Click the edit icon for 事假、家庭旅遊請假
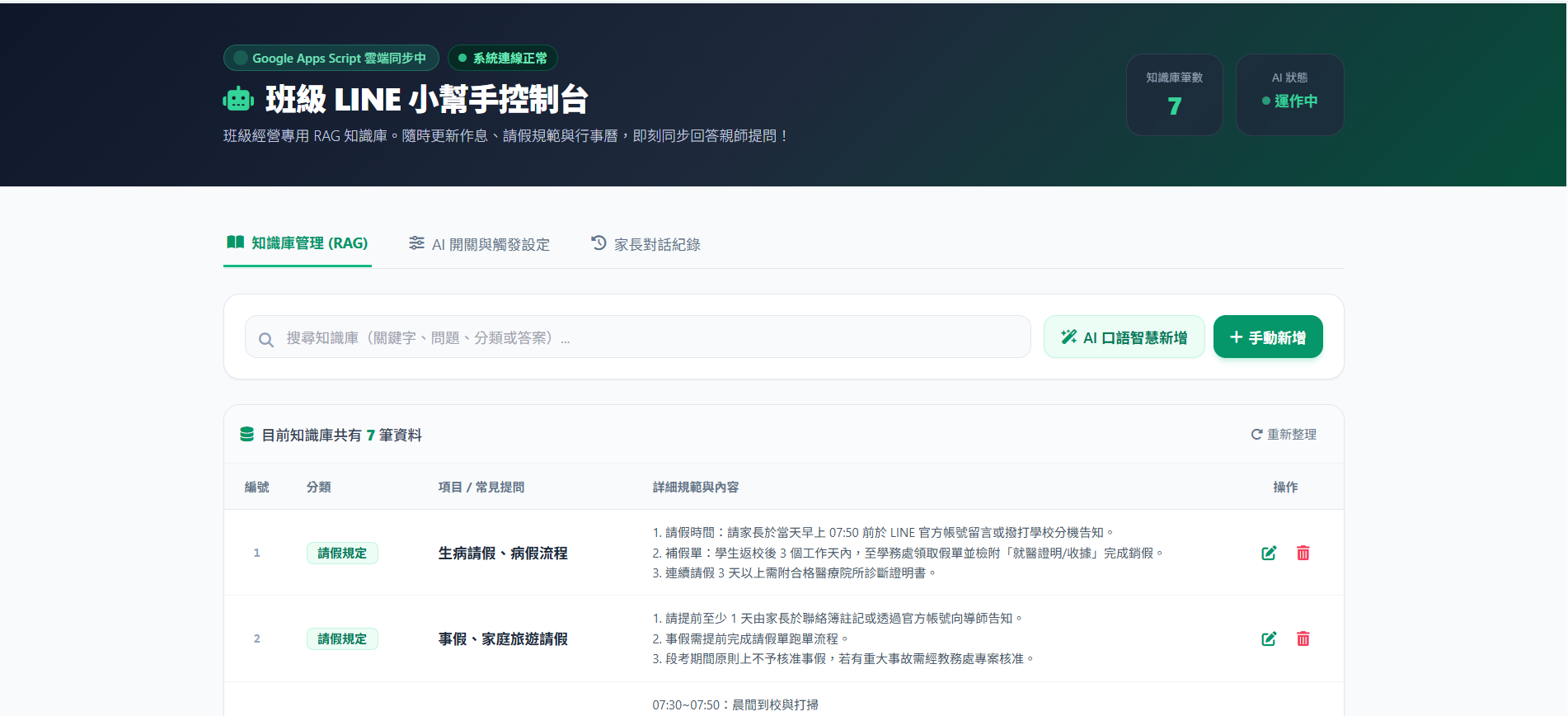The image size is (1568, 716). pyautogui.click(x=1269, y=638)
